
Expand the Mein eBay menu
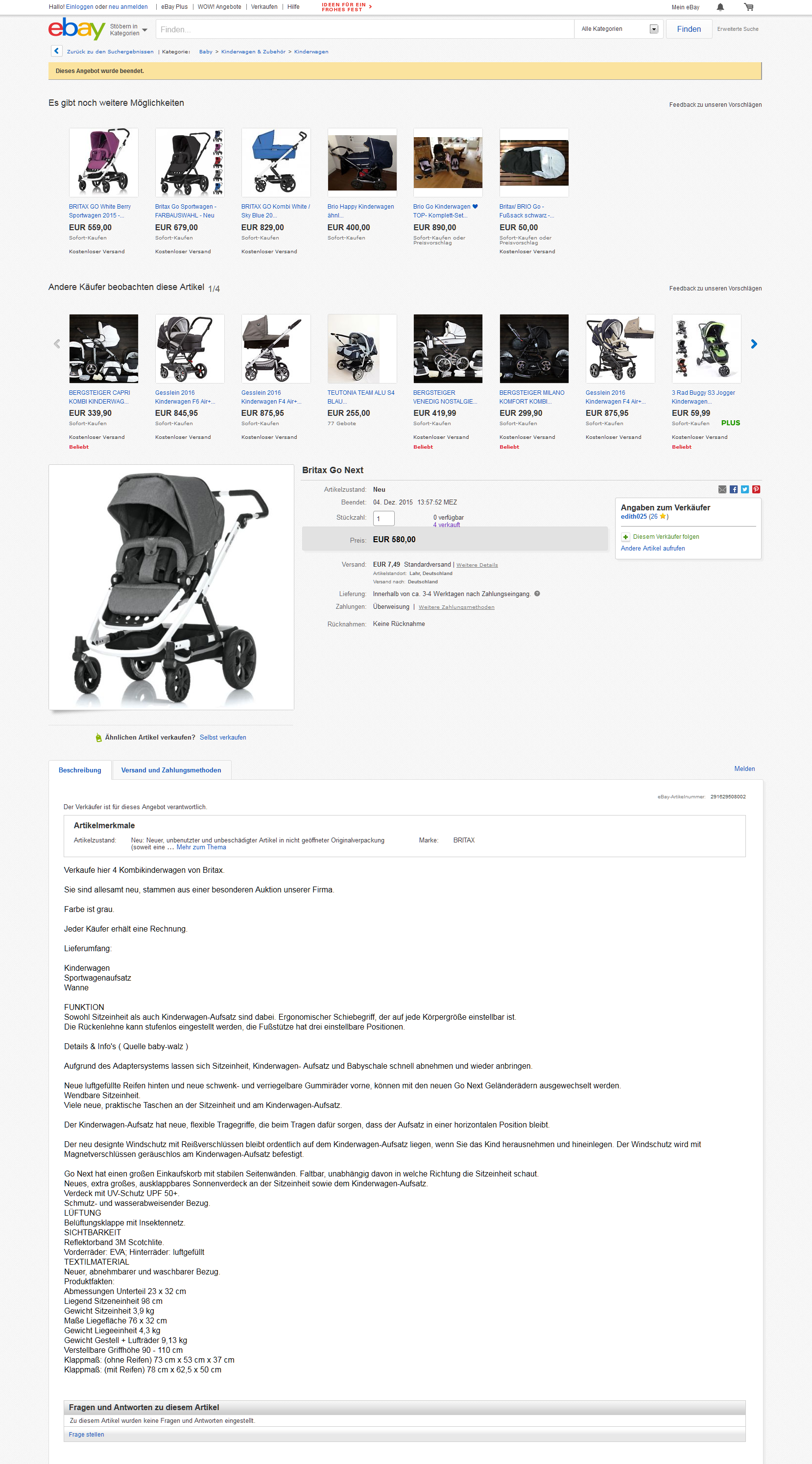click(x=685, y=7)
